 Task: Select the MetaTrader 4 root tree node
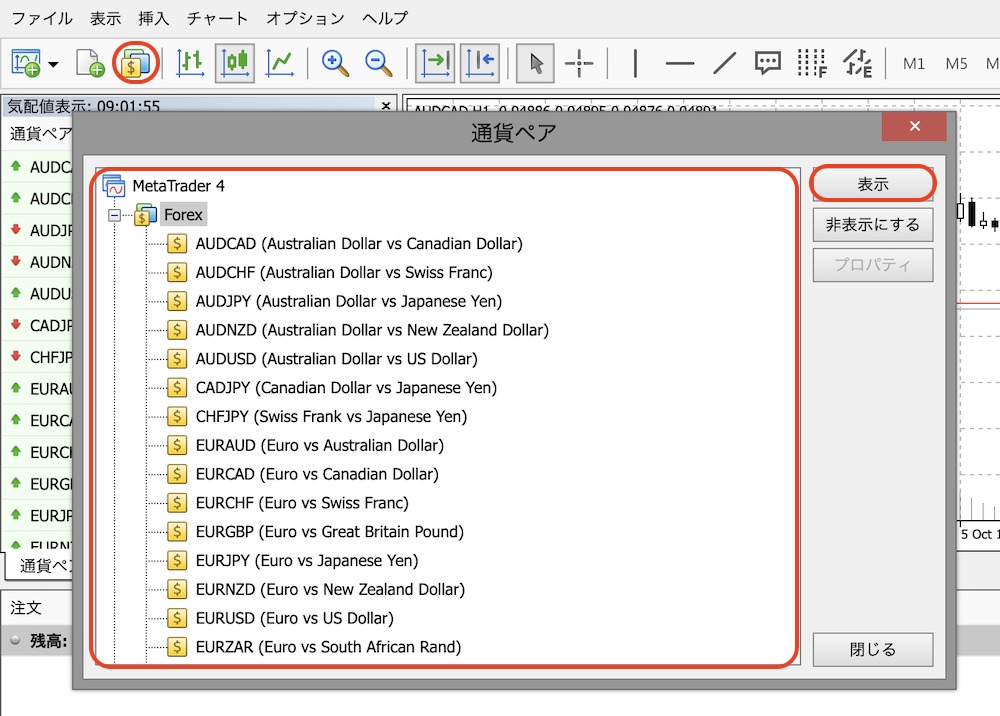[x=163, y=186]
